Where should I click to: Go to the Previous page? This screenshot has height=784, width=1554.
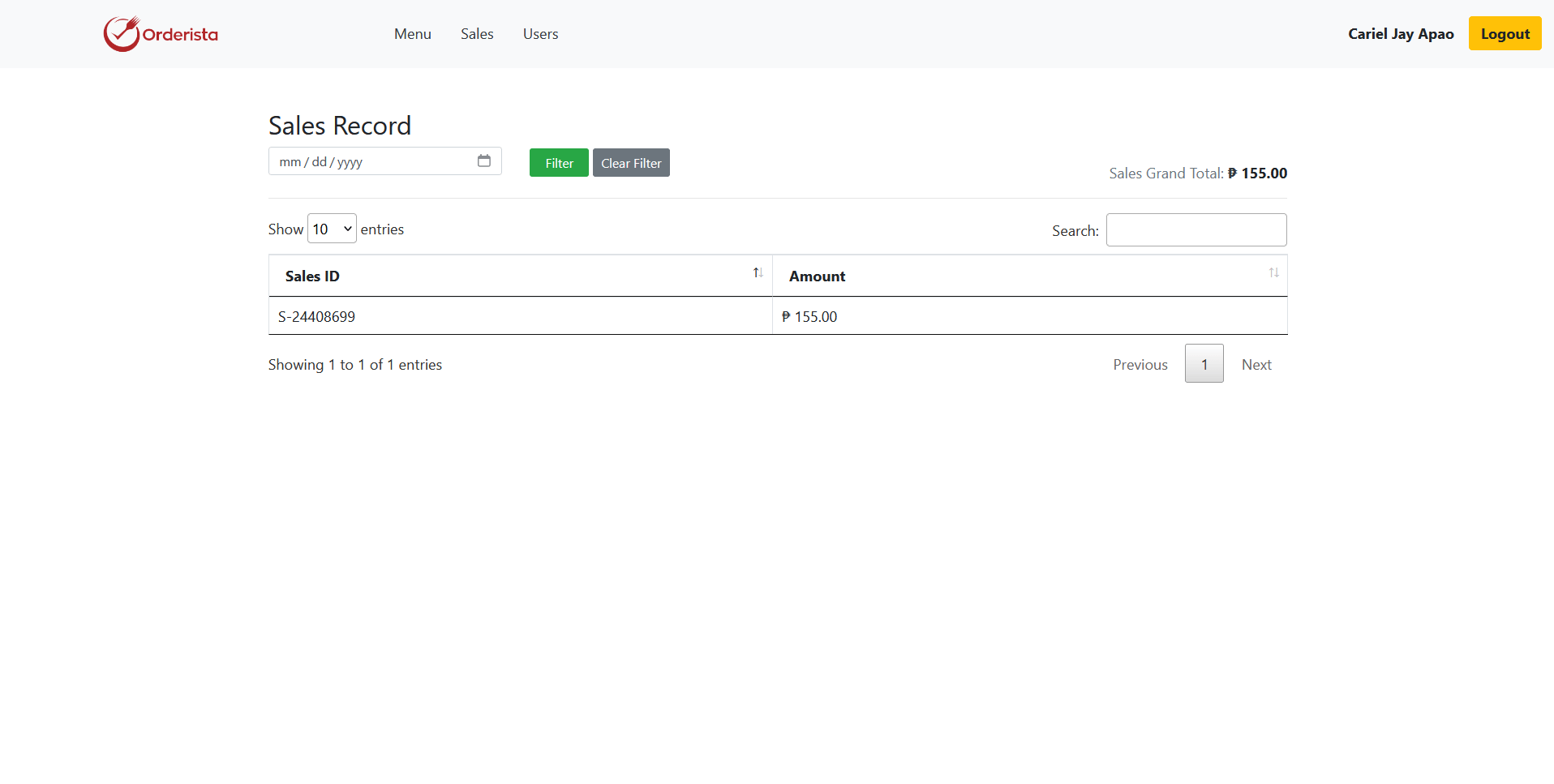1140,364
